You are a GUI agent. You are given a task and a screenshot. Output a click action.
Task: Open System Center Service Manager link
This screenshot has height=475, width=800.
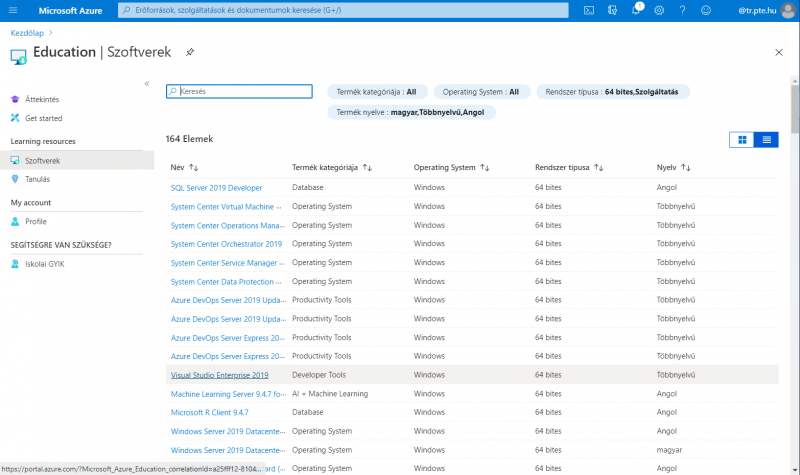(x=228, y=263)
